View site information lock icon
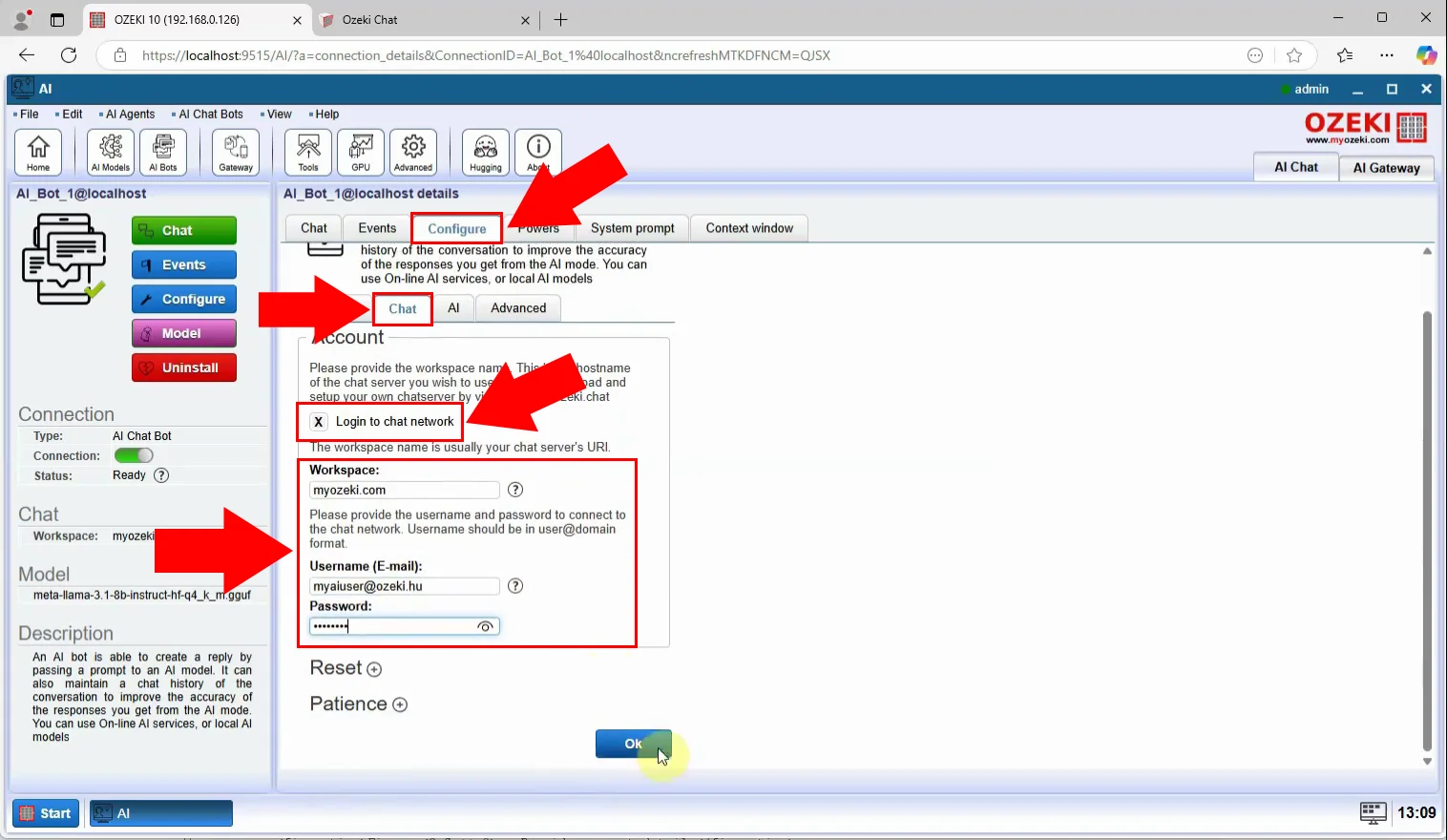 pyautogui.click(x=120, y=55)
